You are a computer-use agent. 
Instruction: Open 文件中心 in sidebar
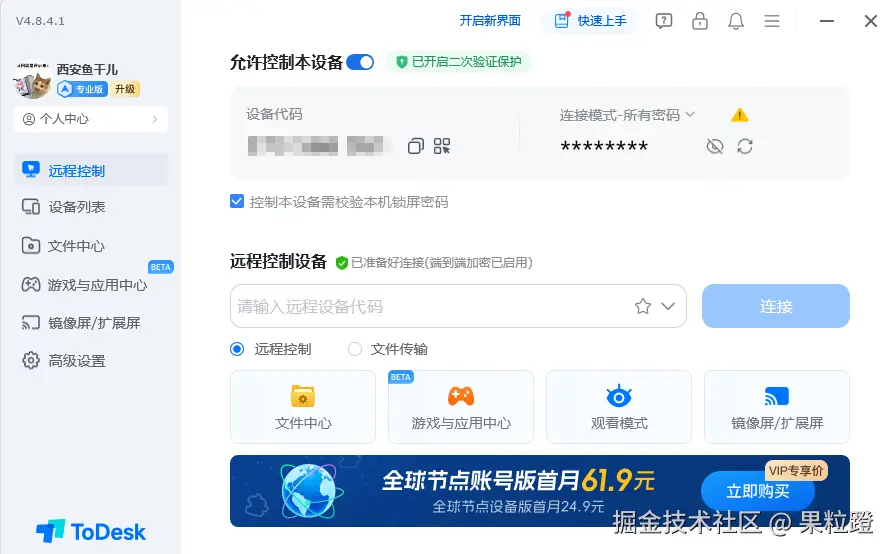[91, 246]
